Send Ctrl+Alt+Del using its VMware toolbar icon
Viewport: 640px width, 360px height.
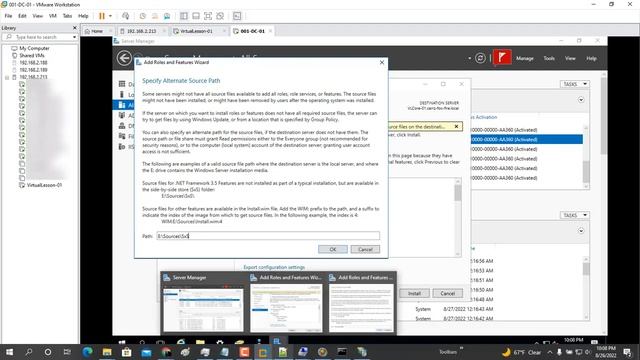(126, 16)
